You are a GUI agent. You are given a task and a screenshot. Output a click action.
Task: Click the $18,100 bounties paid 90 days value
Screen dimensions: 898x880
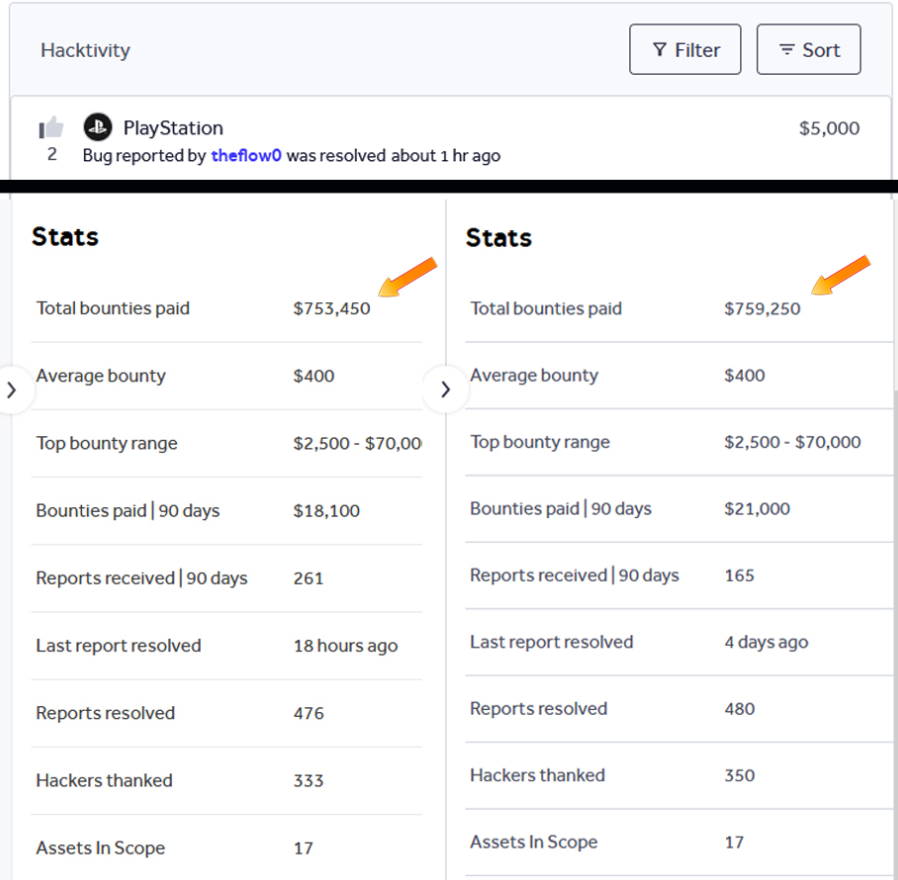pos(326,511)
